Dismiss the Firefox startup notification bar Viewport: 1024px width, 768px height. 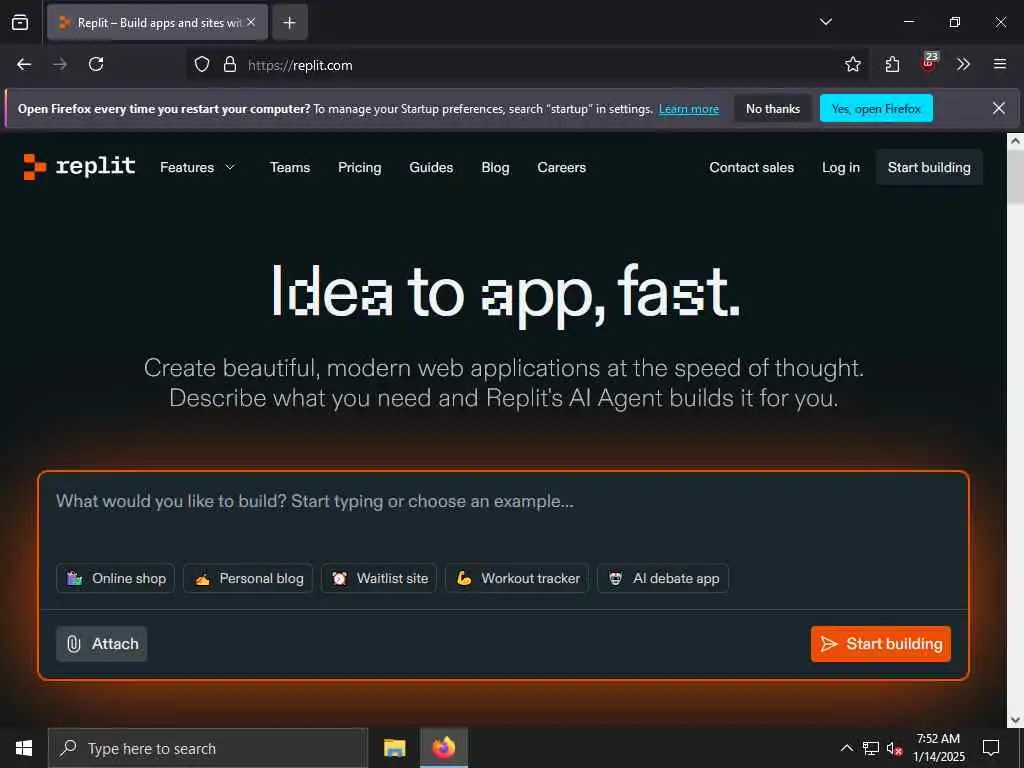tap(999, 108)
